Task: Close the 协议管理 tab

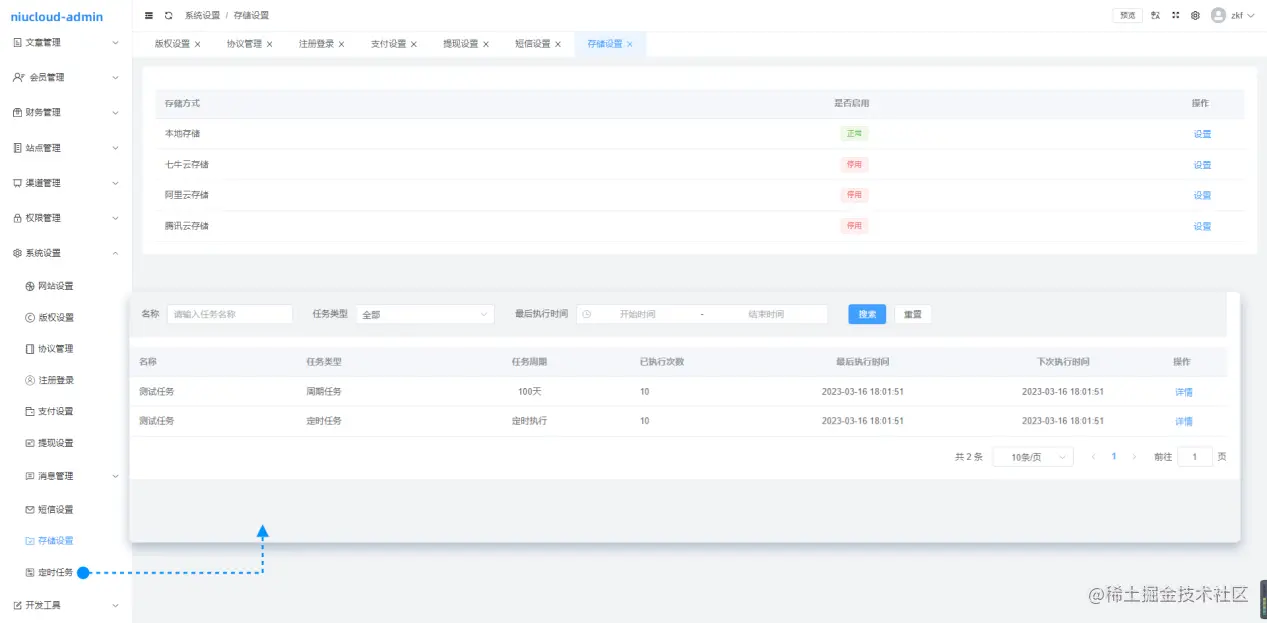Action: tap(269, 44)
